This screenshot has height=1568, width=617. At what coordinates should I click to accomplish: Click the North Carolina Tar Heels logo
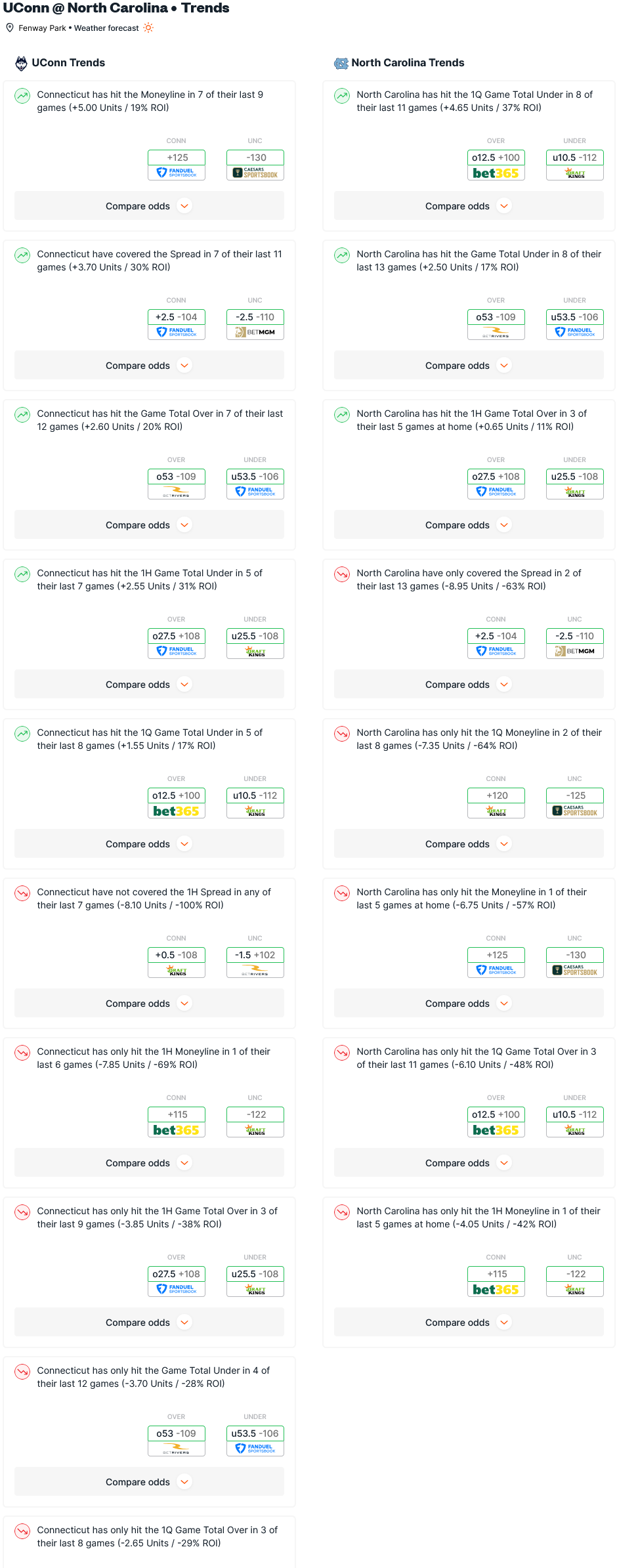pos(341,63)
